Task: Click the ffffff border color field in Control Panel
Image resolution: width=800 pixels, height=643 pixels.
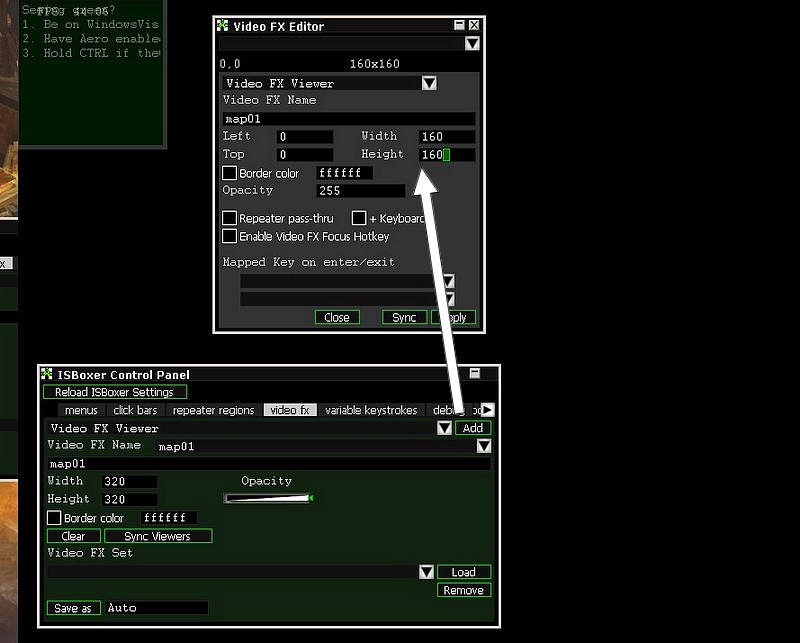Action: coord(169,518)
